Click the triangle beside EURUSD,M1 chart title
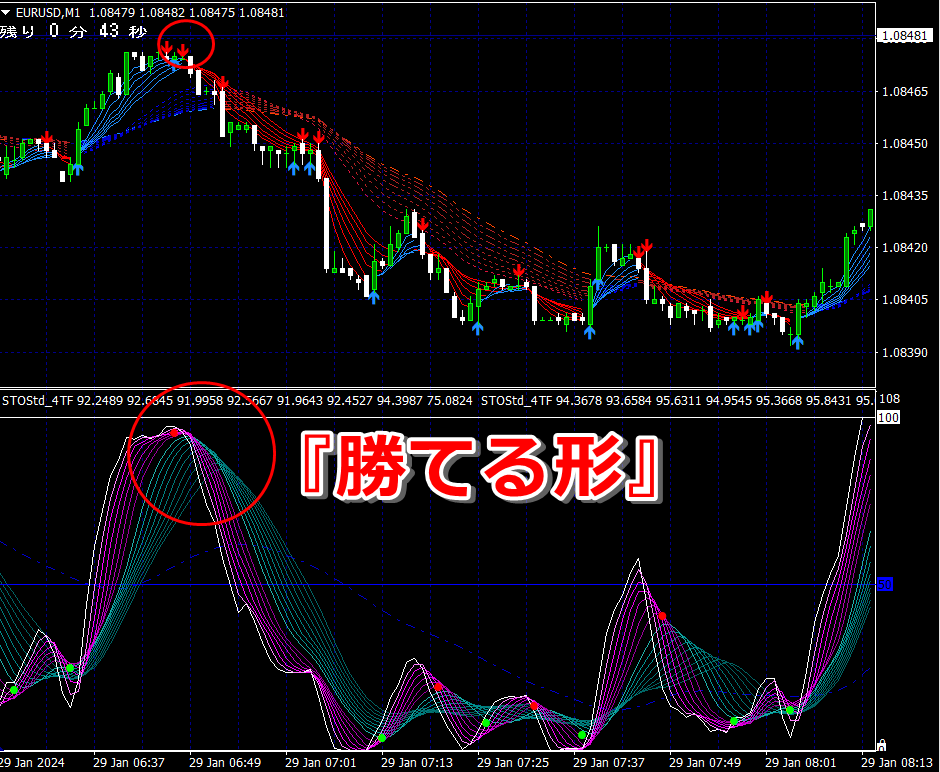940x772 pixels. coord(5,13)
